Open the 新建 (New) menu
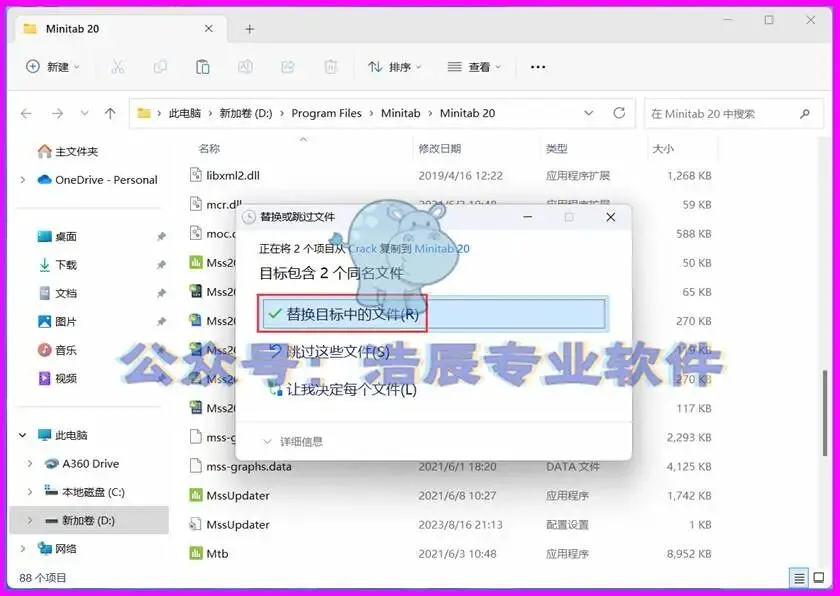Viewport: 840px width, 596px height. point(52,67)
